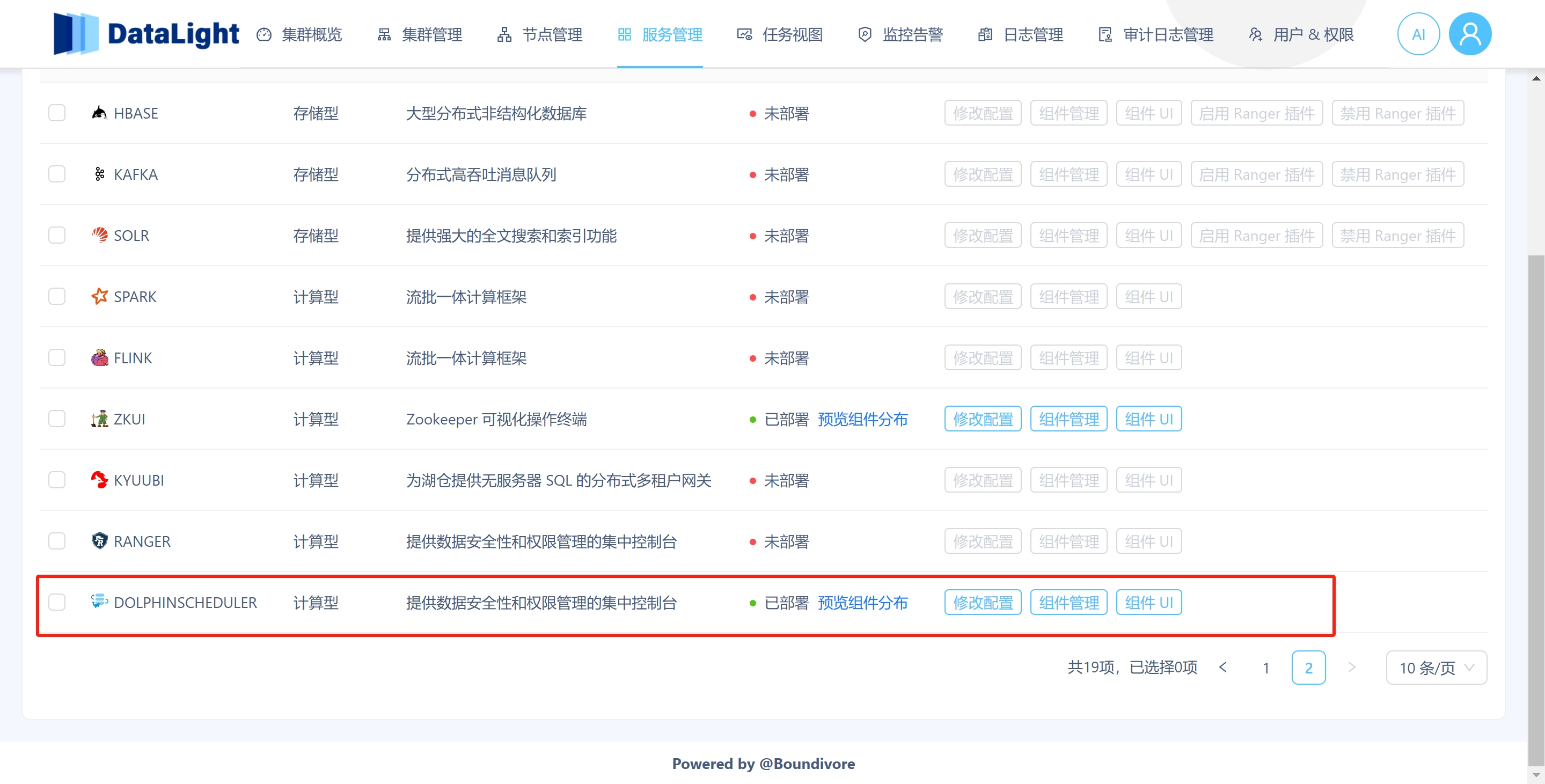Check the KAFKA row checkbox
This screenshot has height=784, width=1545.
[x=57, y=174]
